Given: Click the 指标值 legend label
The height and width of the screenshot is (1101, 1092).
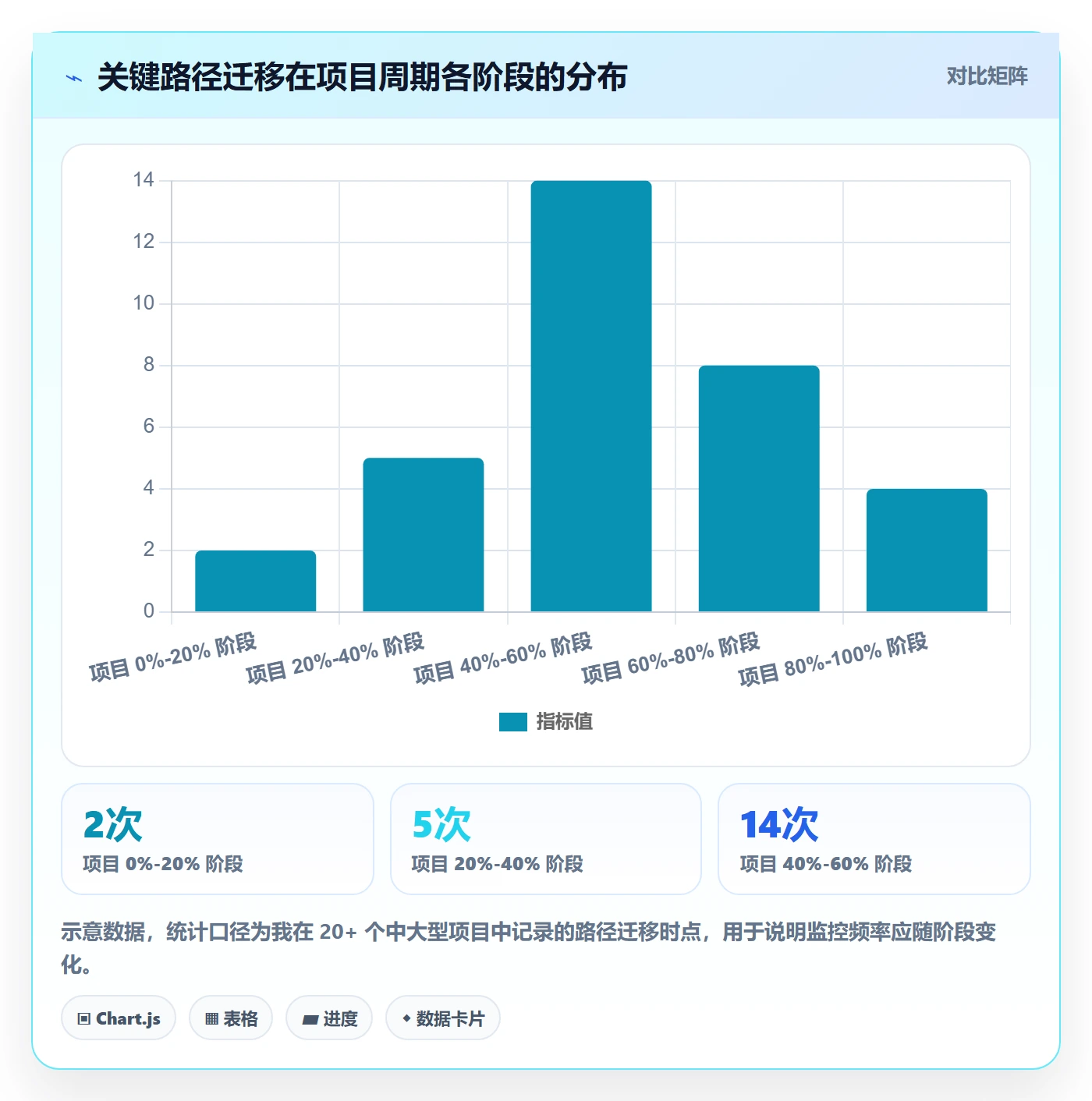Looking at the screenshot, I should pyautogui.click(x=564, y=722).
